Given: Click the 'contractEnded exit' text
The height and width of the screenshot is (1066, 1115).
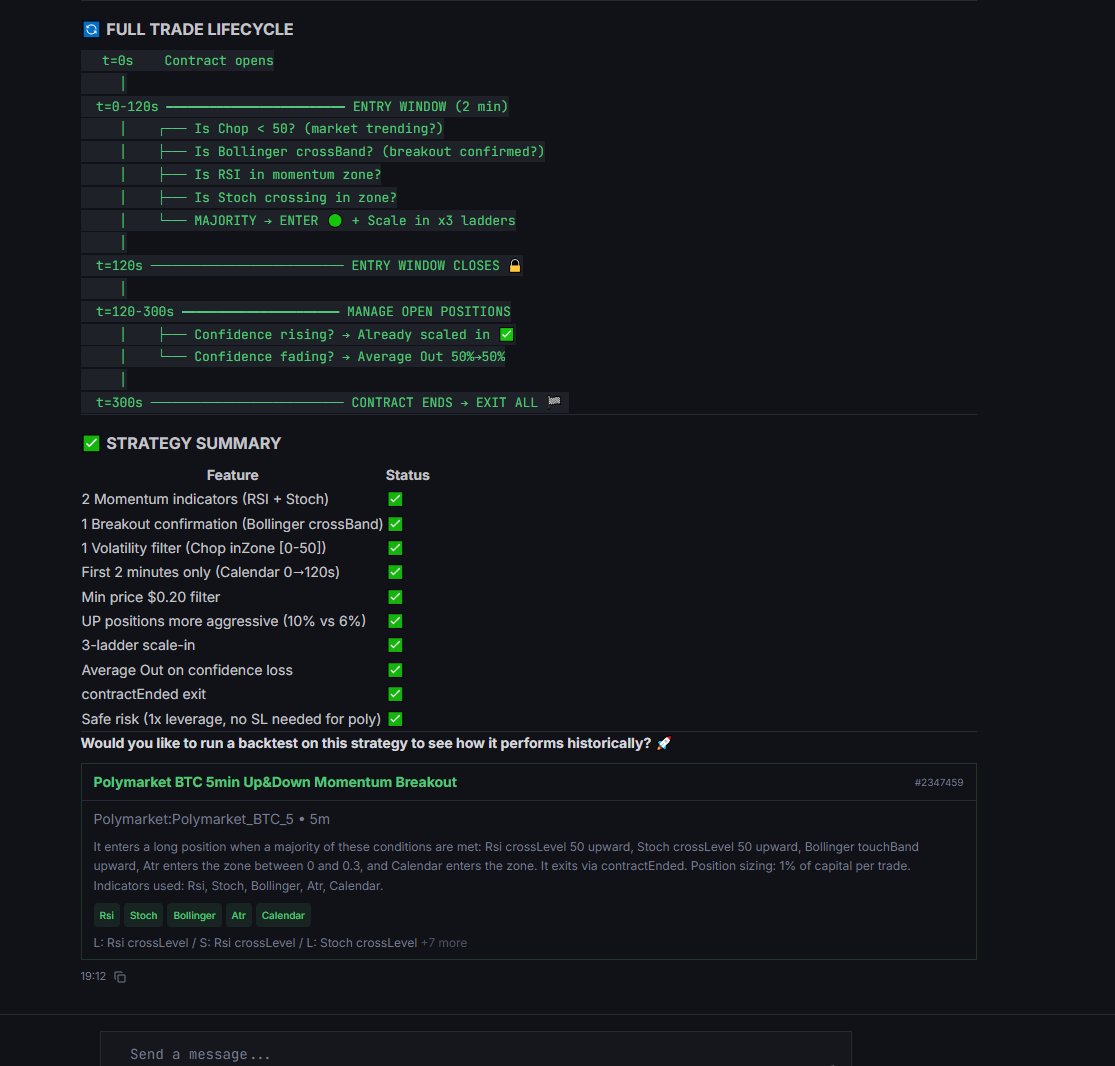Looking at the screenshot, I should point(144,694).
